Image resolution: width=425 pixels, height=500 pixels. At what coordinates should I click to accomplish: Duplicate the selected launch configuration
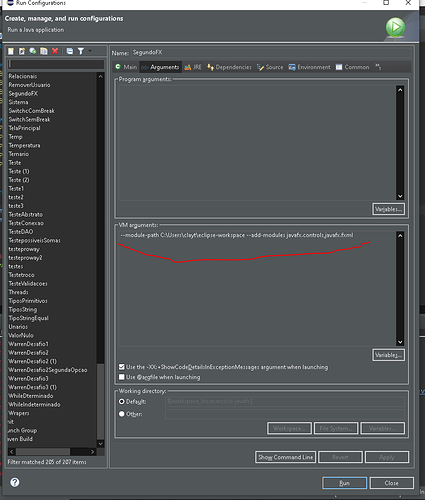click(x=44, y=51)
